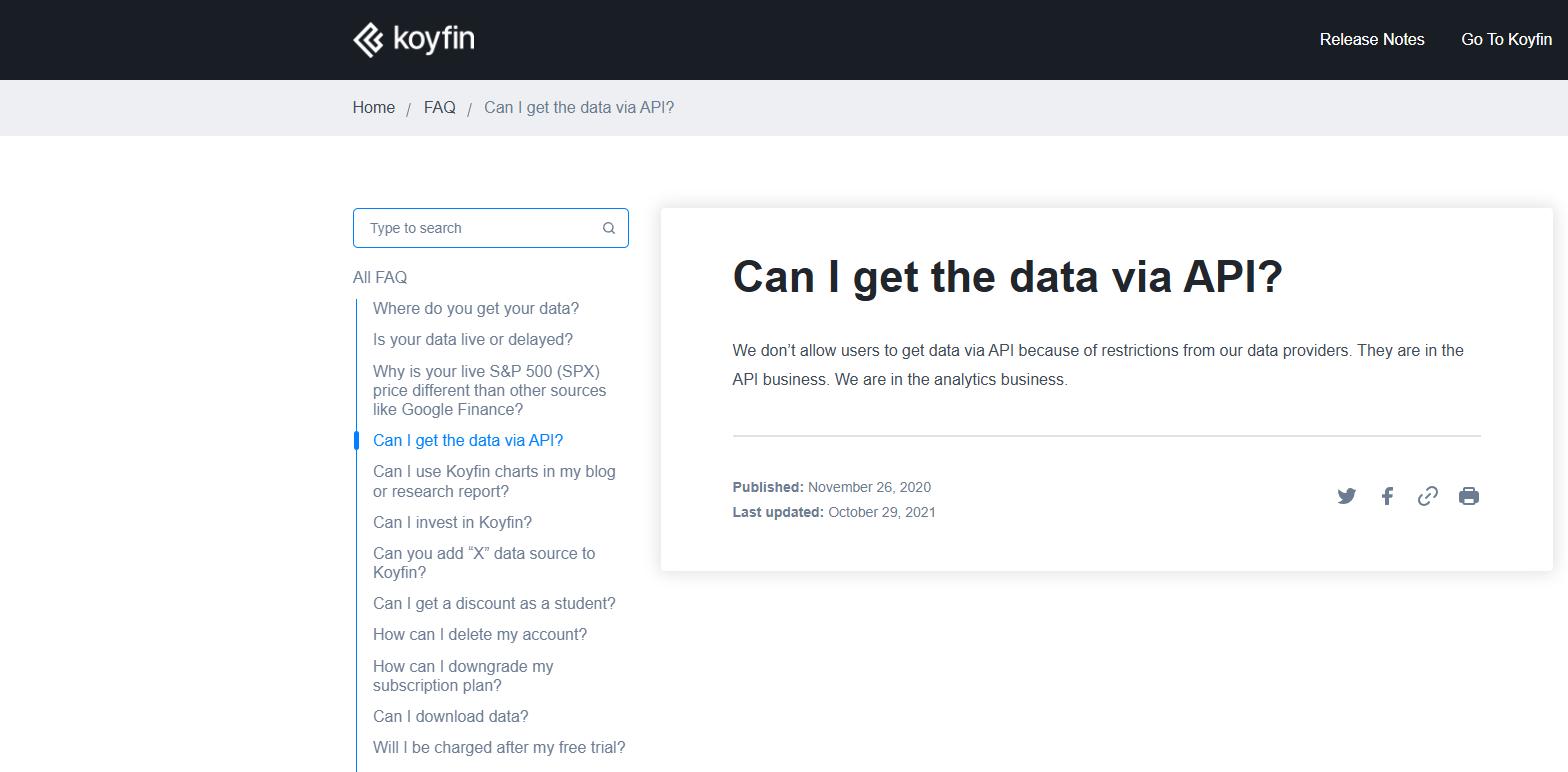This screenshot has height=772, width=1568.
Task: Click the search magnifier icon
Action: click(x=608, y=228)
